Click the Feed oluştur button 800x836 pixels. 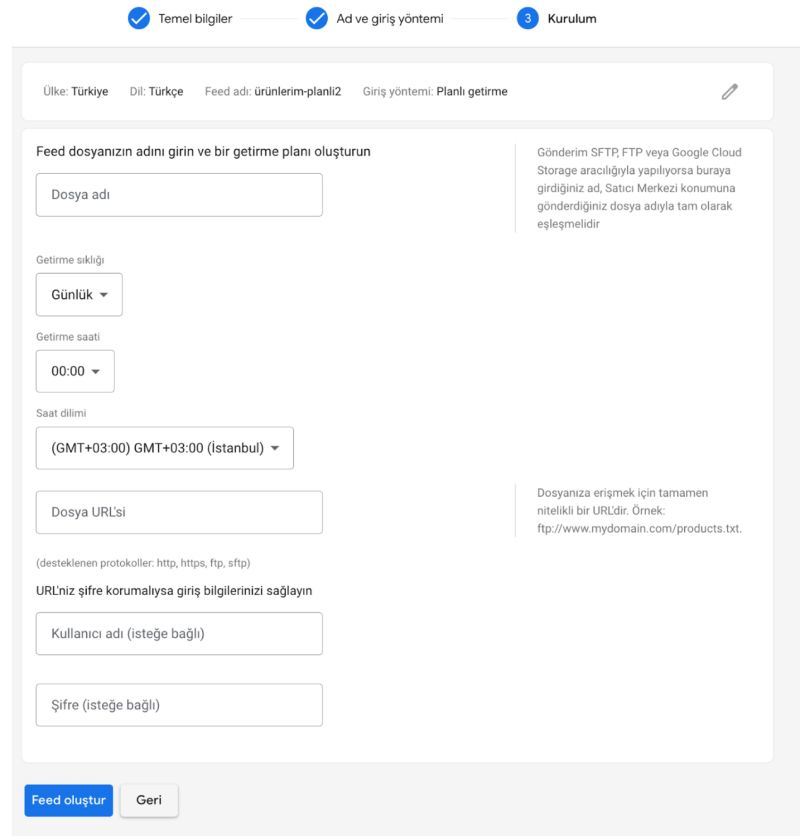[67, 800]
